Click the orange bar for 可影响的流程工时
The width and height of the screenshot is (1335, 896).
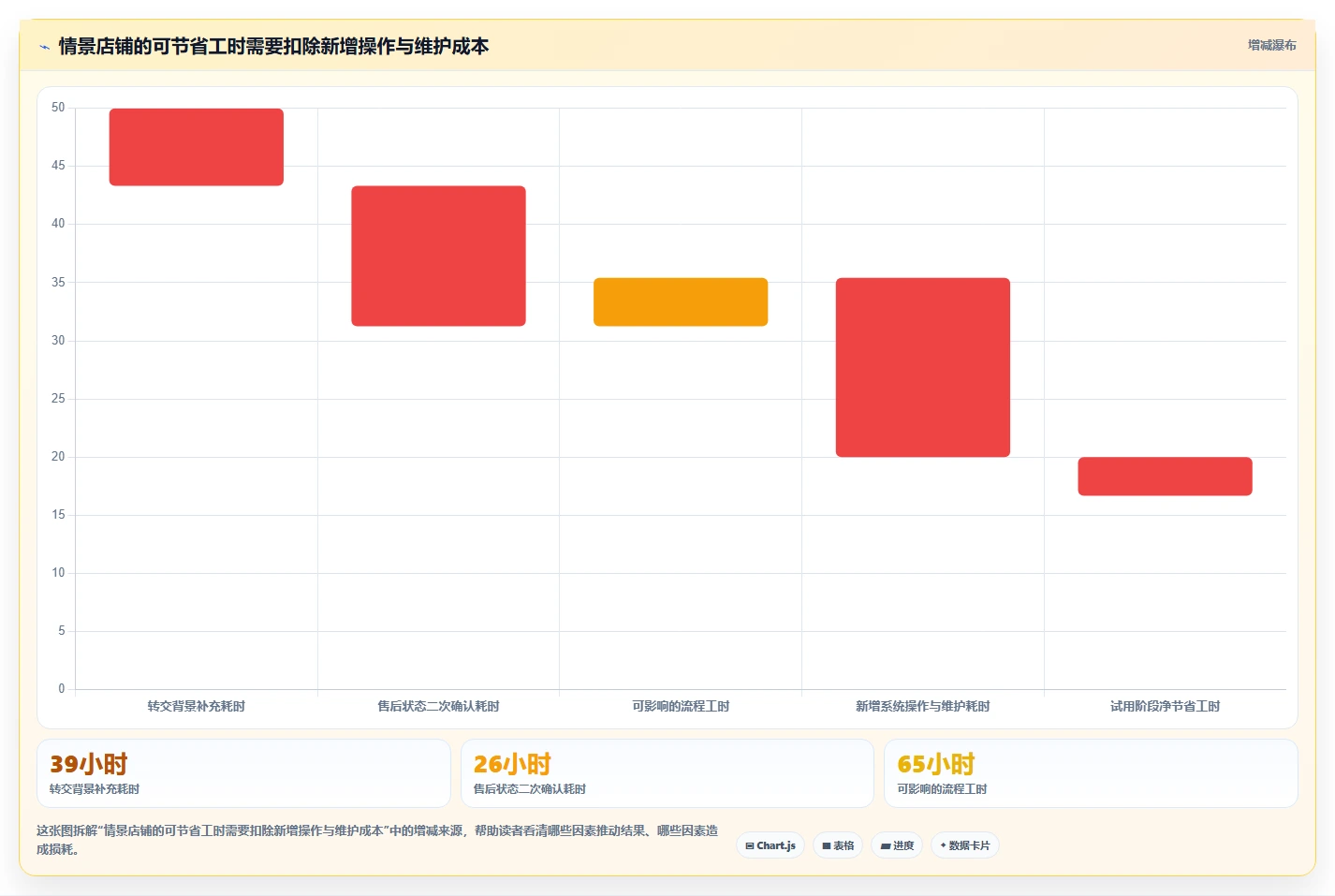pos(681,301)
